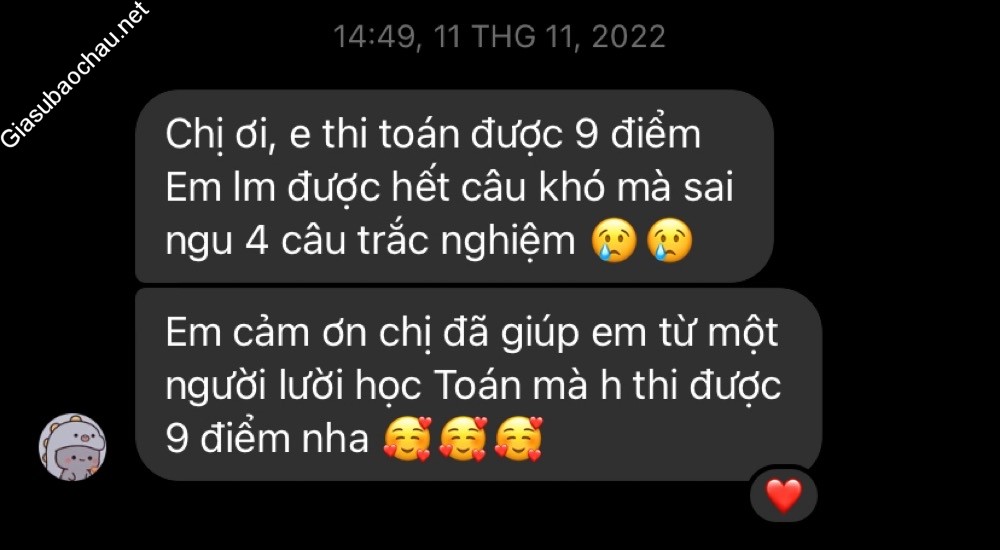Tap the 14:49 time in the timestamp
Viewport: 1000px width, 550px height.
pos(376,37)
